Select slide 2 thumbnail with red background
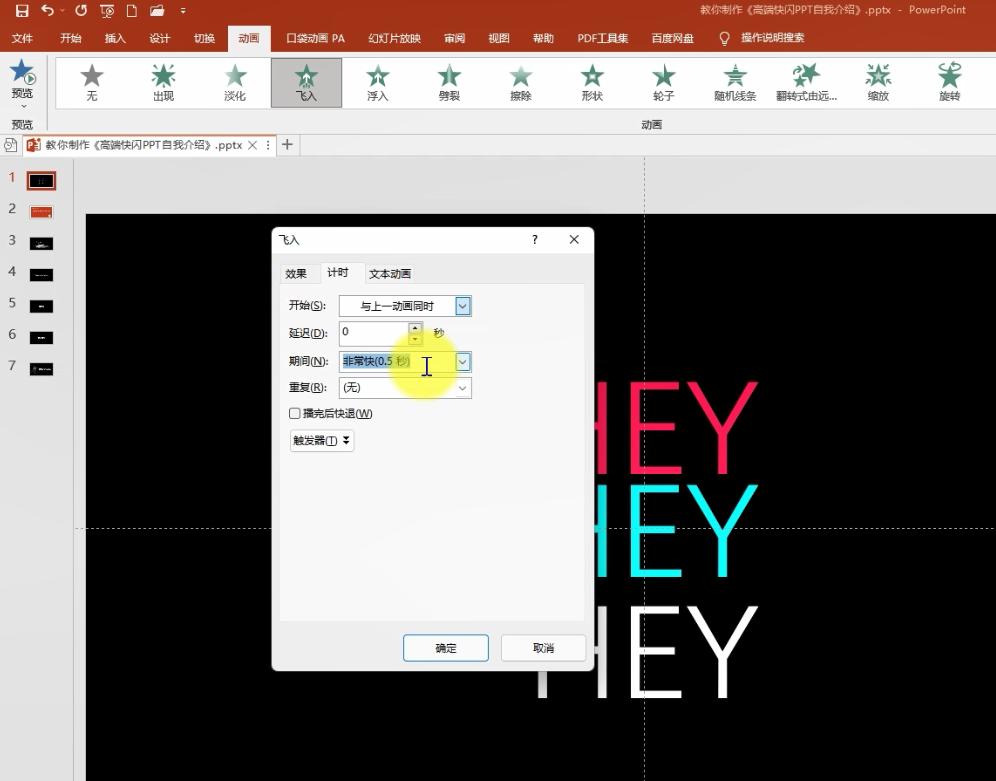The width and height of the screenshot is (996, 781). [41, 212]
